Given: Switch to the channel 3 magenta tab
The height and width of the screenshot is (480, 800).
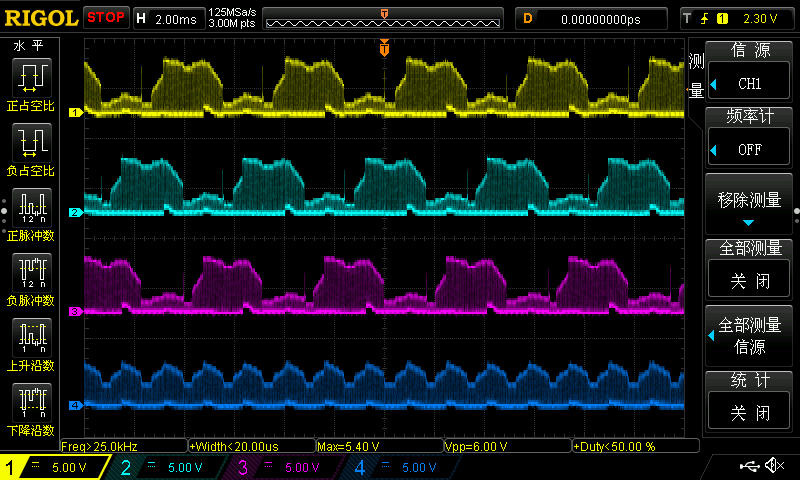Looking at the screenshot, I should [x=285, y=467].
